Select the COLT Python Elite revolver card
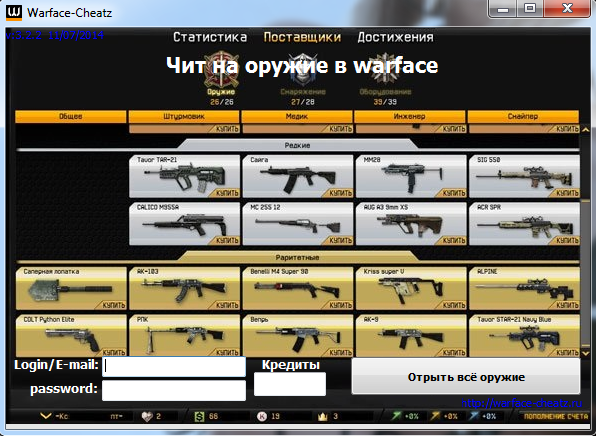 click(71, 336)
